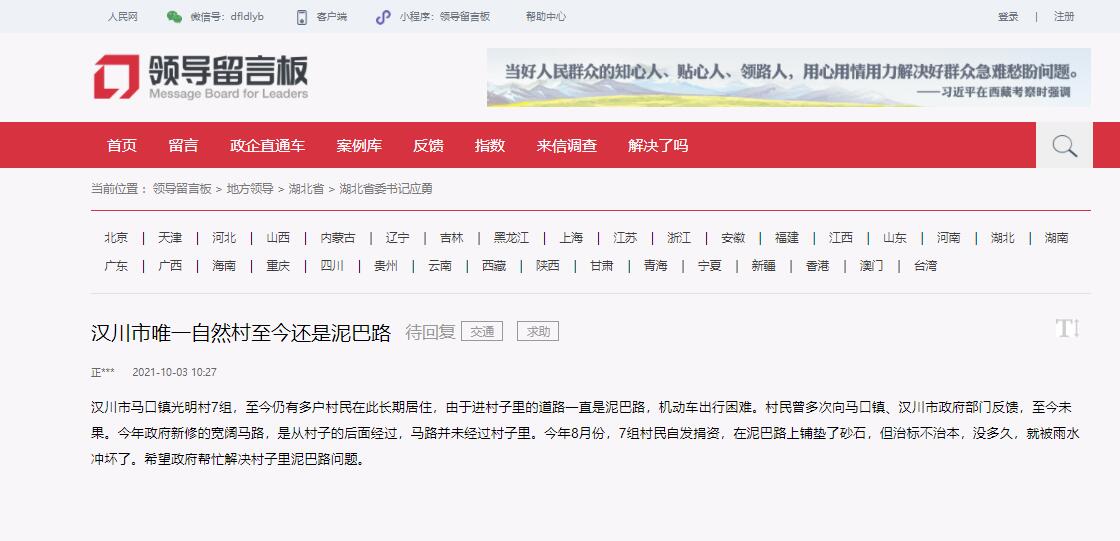Choose the 台湾 region link

[925, 266]
